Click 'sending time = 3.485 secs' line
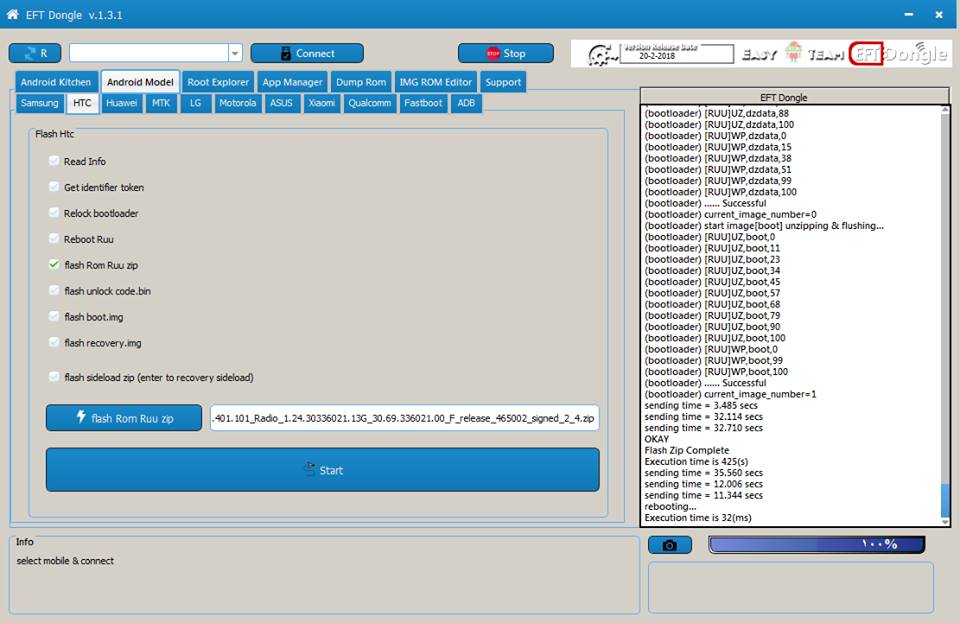Image resolution: width=960 pixels, height=623 pixels. (700, 405)
